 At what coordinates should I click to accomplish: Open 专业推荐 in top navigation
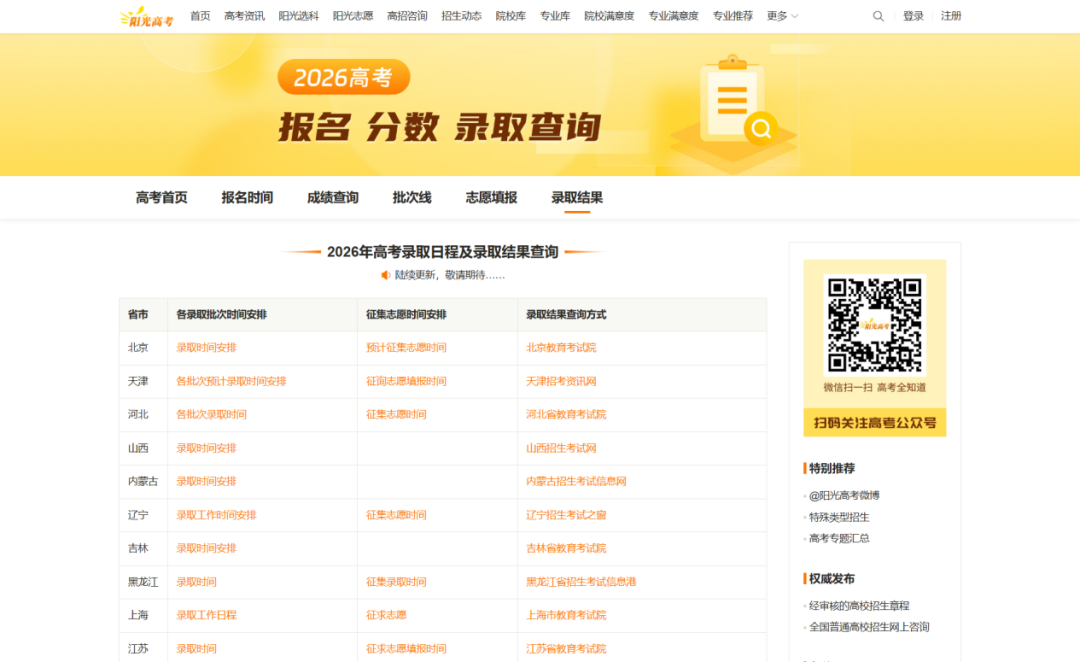pyautogui.click(x=732, y=16)
